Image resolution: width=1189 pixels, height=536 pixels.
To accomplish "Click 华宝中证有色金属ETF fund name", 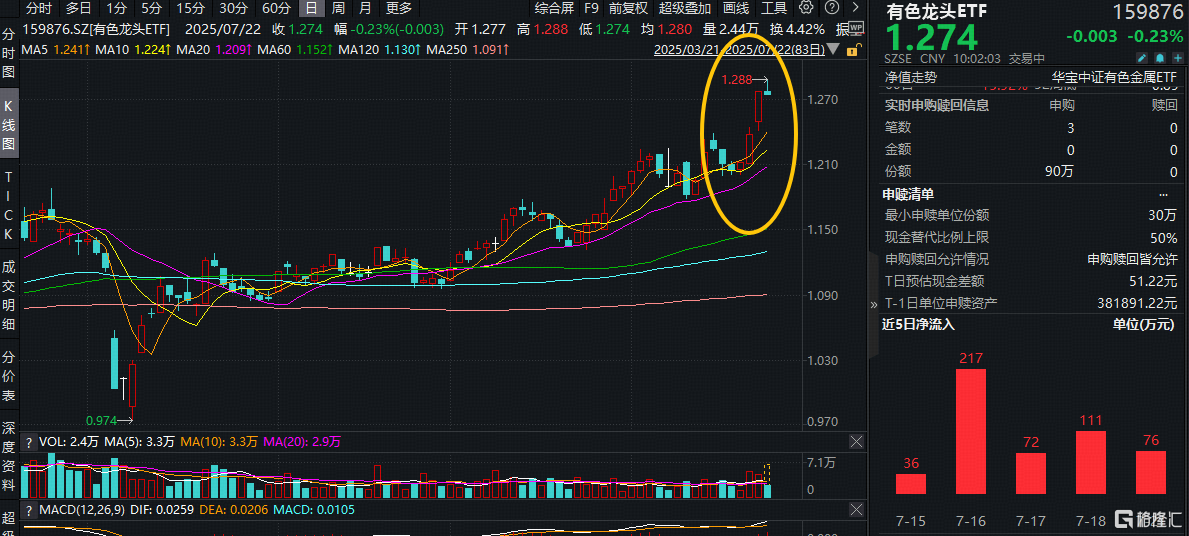I will point(1115,77).
